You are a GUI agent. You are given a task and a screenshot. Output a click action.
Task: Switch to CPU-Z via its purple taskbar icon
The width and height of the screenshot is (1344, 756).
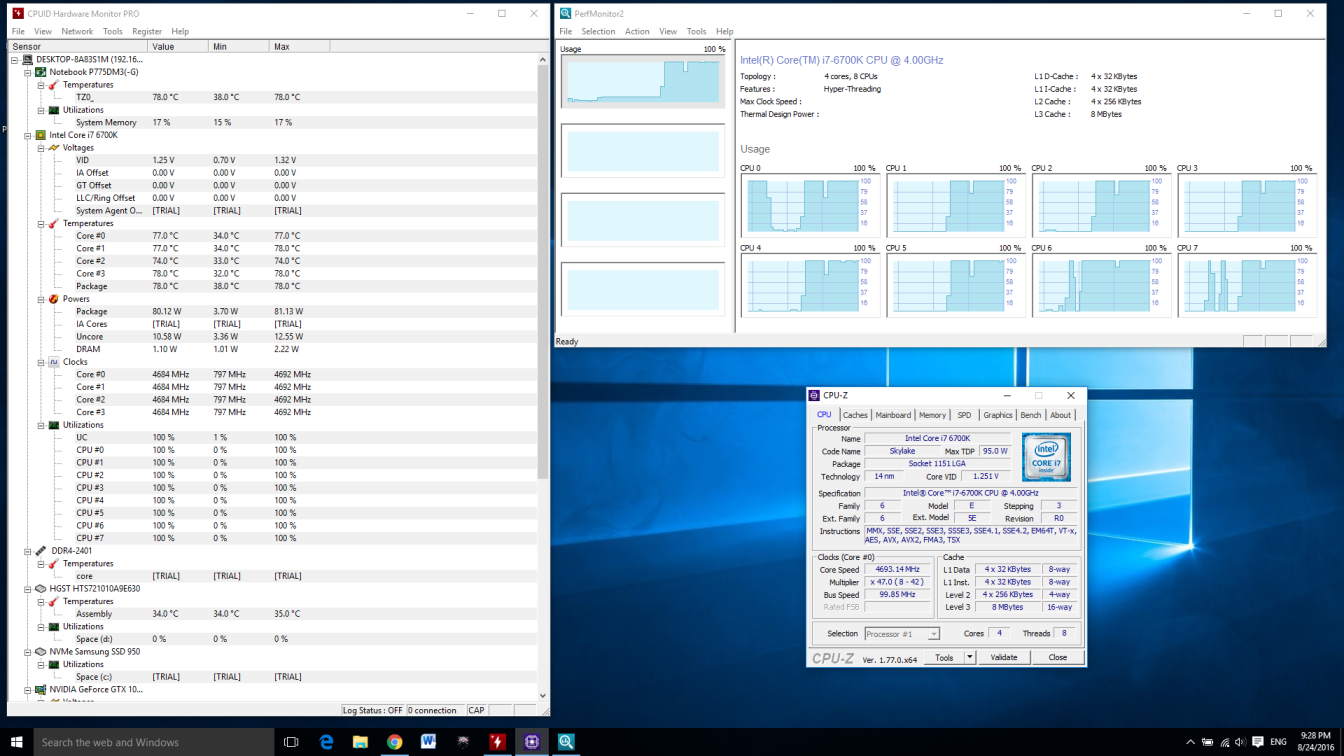tap(531, 742)
